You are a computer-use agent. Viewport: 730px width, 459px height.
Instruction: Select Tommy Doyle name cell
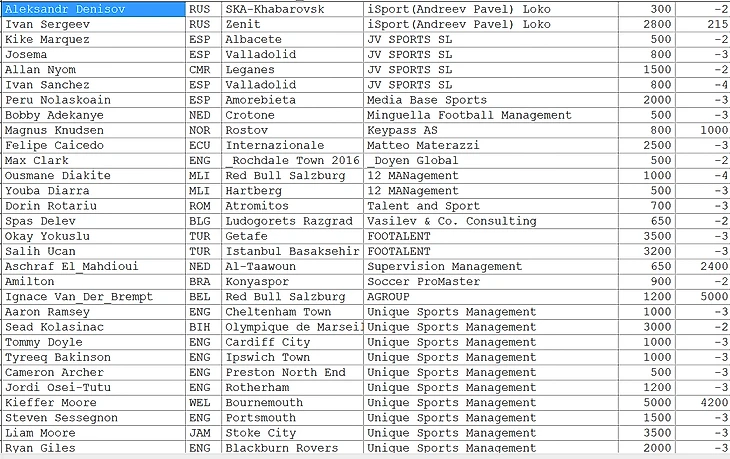pos(94,342)
